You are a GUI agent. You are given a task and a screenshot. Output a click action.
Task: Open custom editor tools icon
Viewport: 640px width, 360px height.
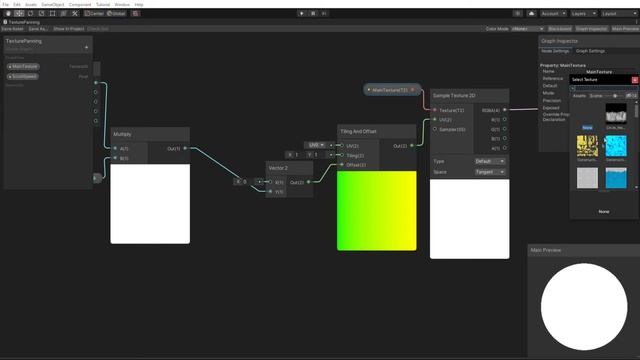point(75,13)
